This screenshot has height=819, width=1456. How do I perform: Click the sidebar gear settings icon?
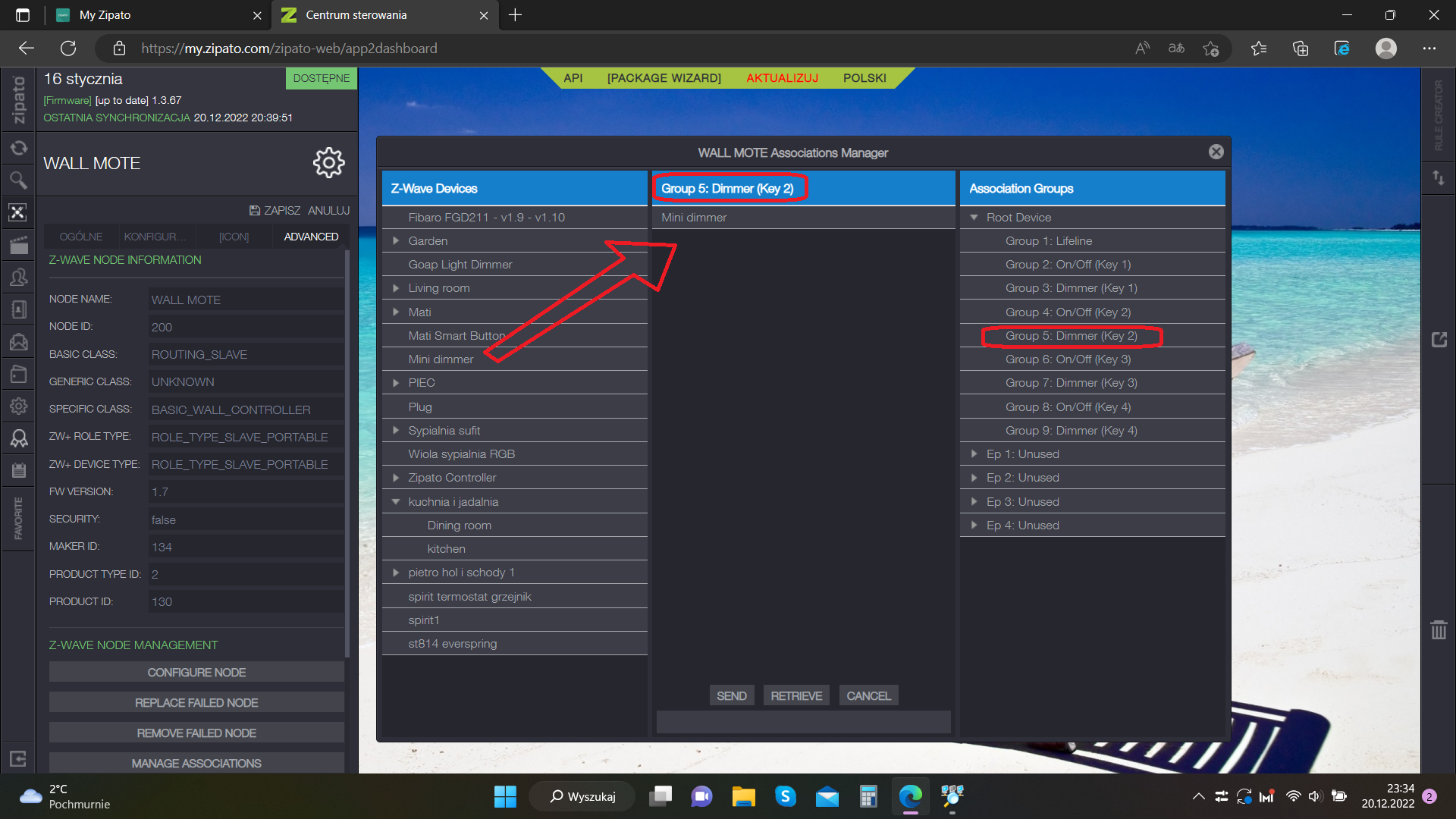[x=18, y=406]
